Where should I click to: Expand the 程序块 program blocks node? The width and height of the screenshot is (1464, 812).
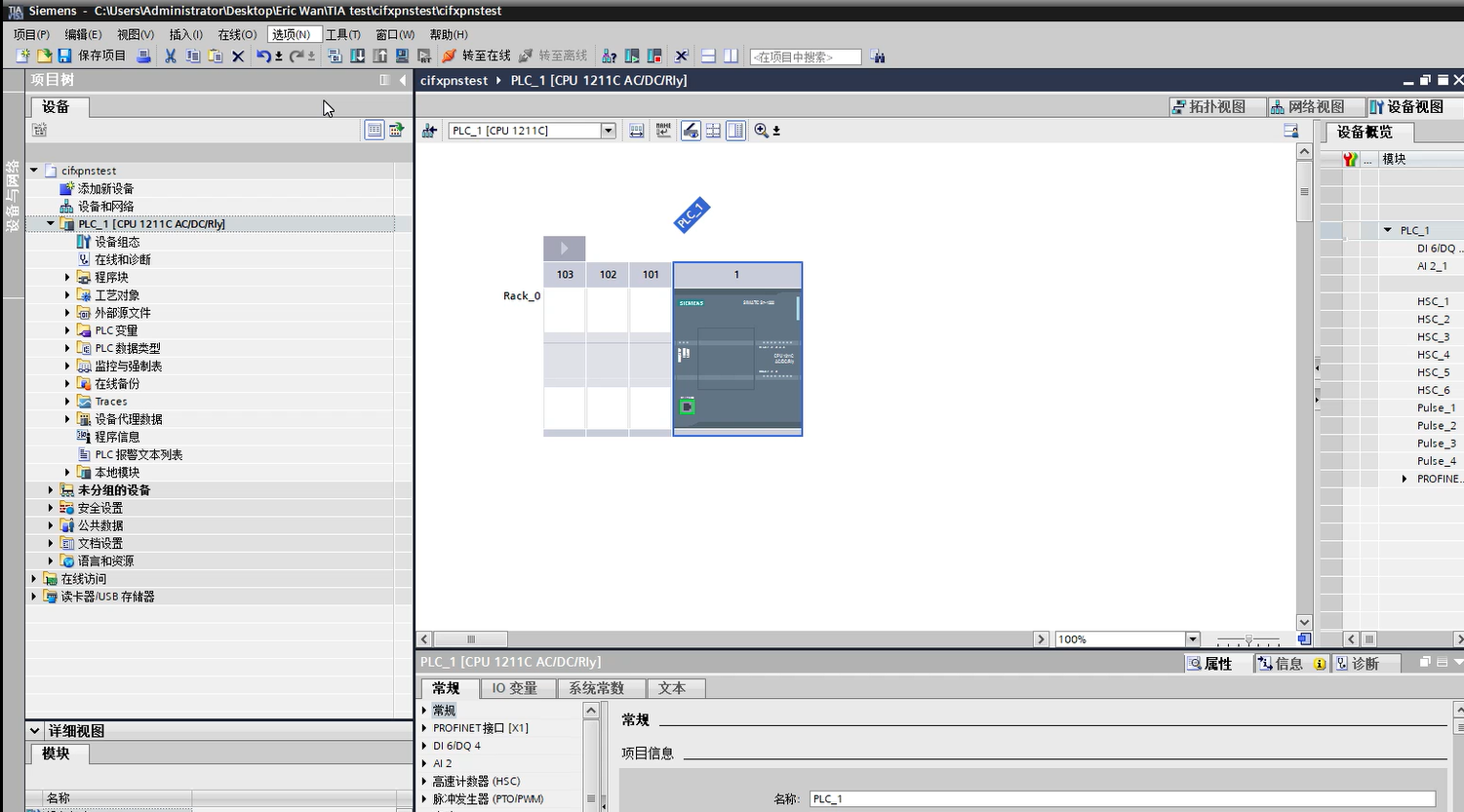point(67,278)
